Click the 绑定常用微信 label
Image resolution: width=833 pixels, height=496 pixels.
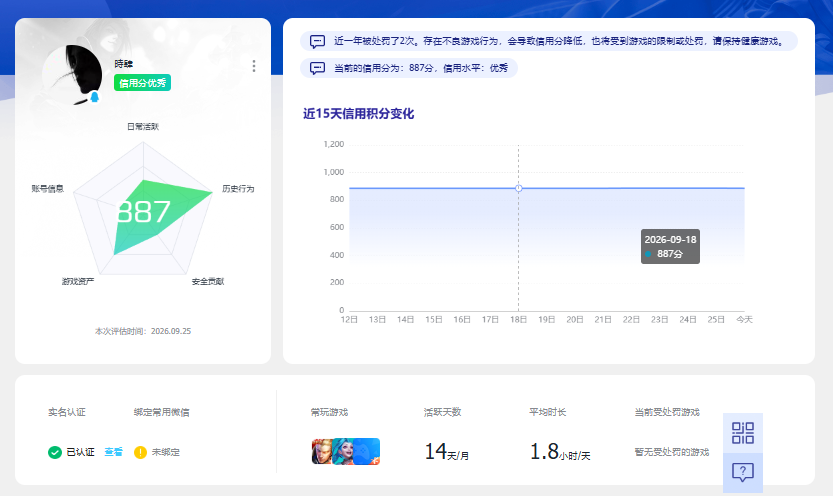coord(162,412)
